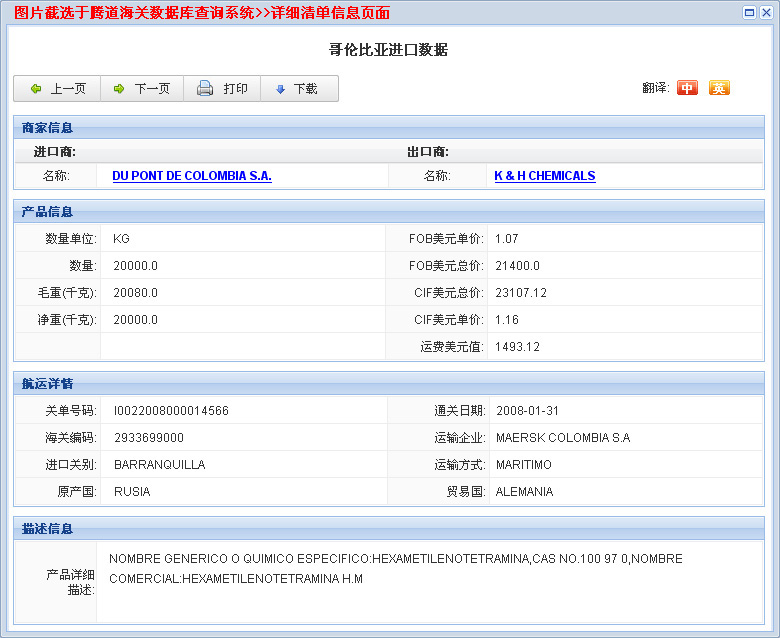780x638 pixels.
Task: Close the detail info window
Action: click(x=765, y=12)
